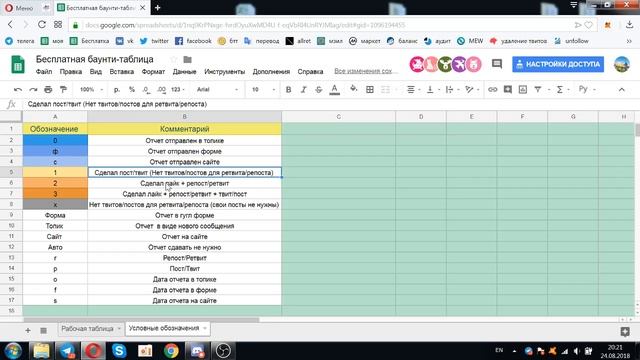The width and height of the screenshot is (640, 360).
Task: Open the Вид menu
Action: pyautogui.click(x=96, y=71)
